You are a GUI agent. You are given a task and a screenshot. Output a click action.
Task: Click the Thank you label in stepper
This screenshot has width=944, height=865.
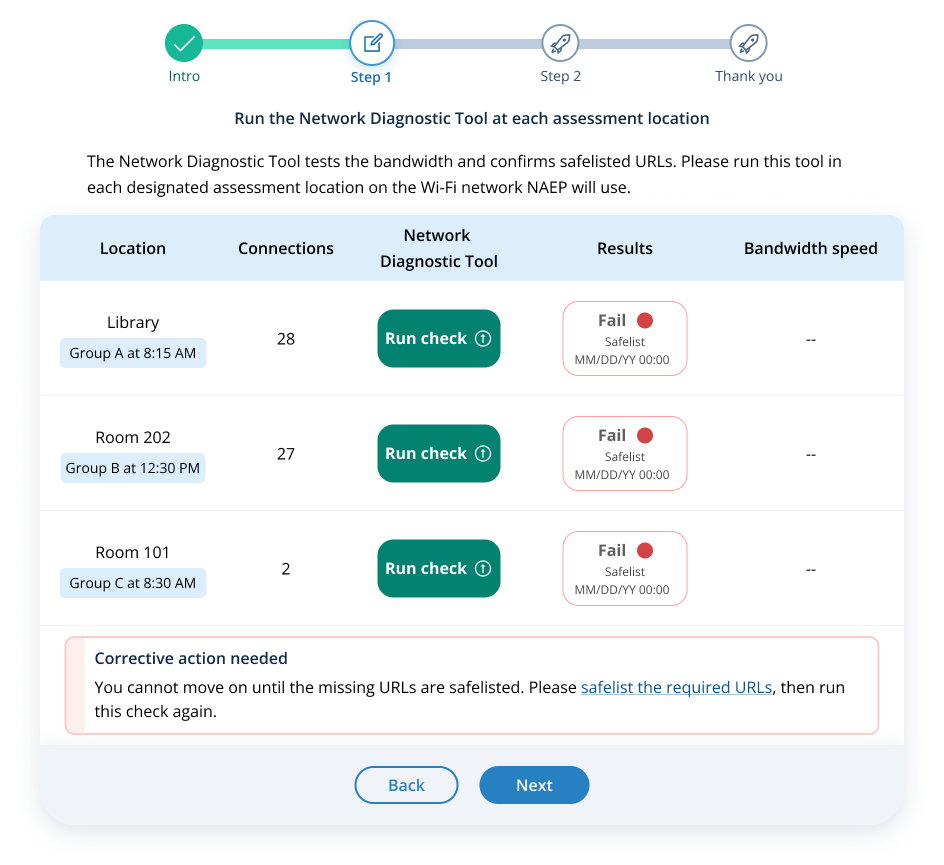pos(748,77)
